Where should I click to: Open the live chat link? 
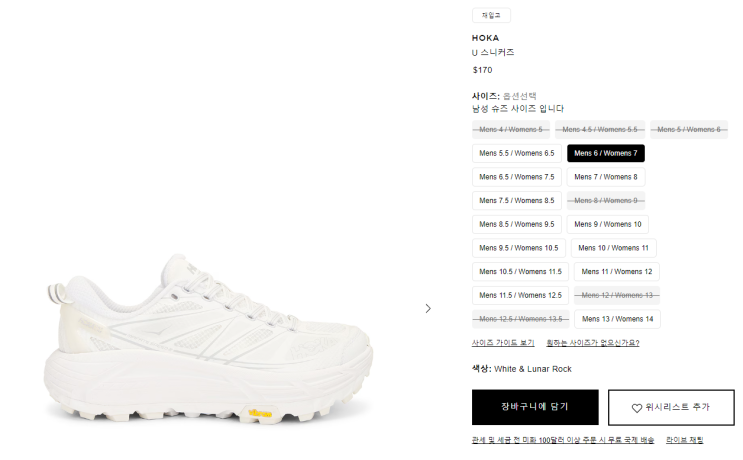(x=684, y=440)
